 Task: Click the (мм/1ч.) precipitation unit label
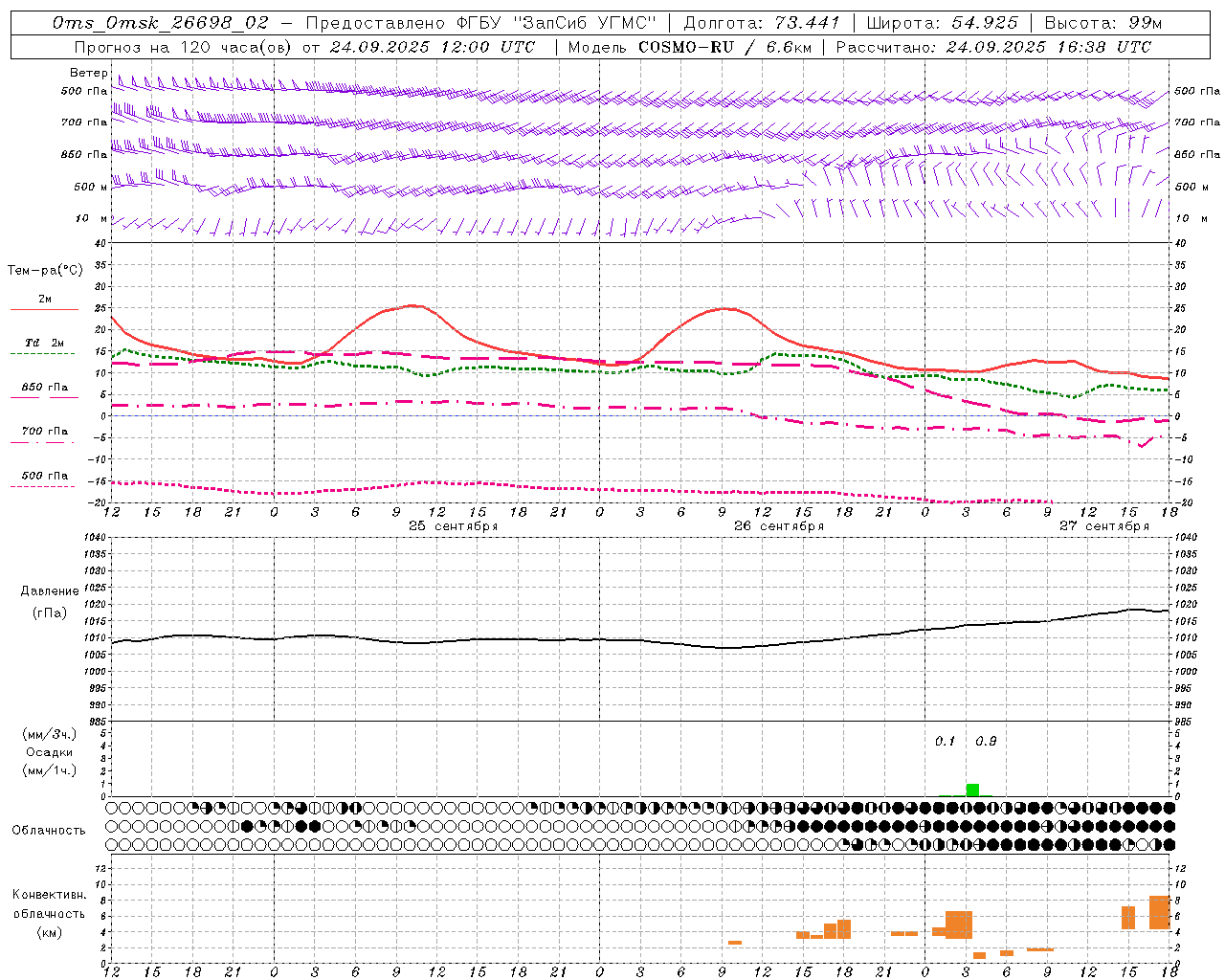[x=49, y=770]
